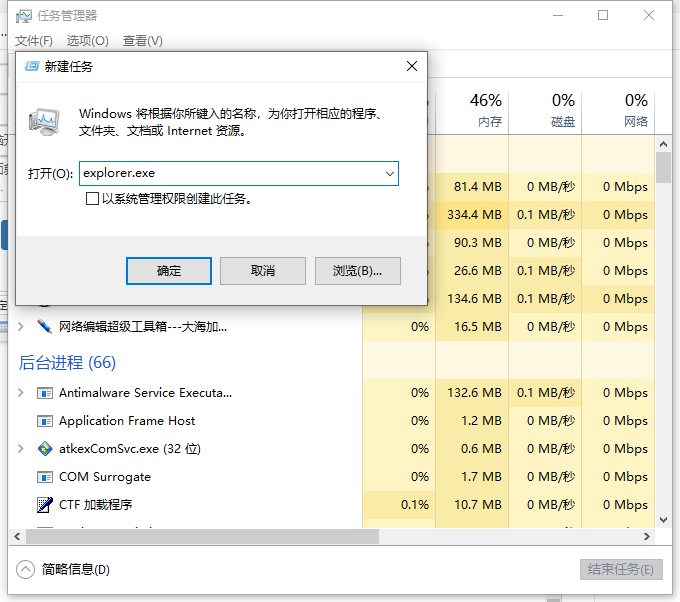Click the 81.4 MB memory cell
Image resolution: width=680 pixels, height=602 pixels.
pyautogui.click(x=472, y=187)
